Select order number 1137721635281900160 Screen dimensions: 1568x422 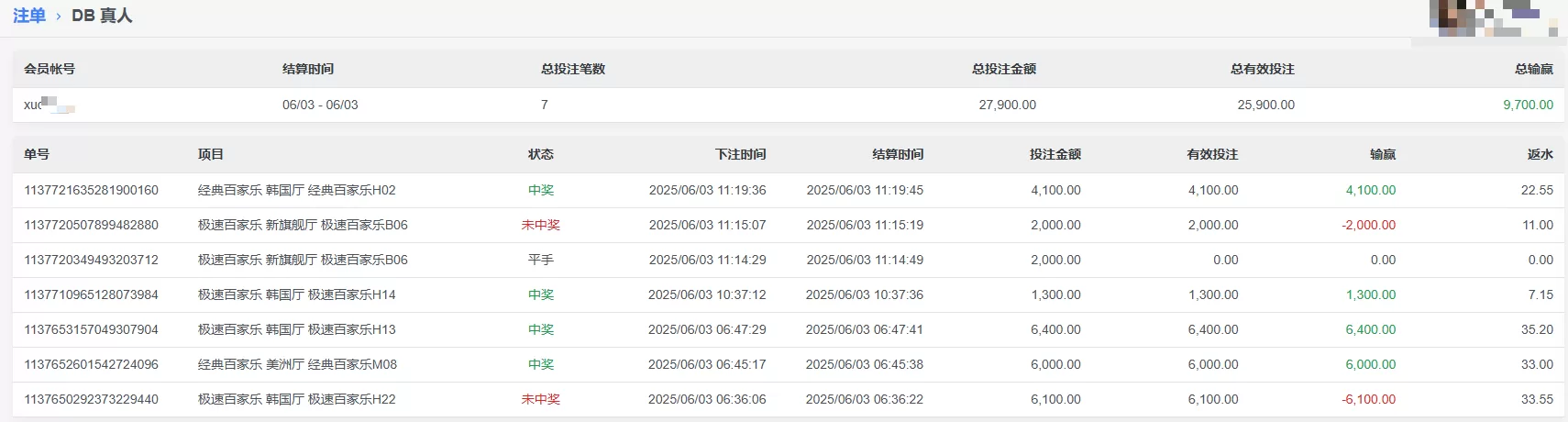click(x=91, y=190)
